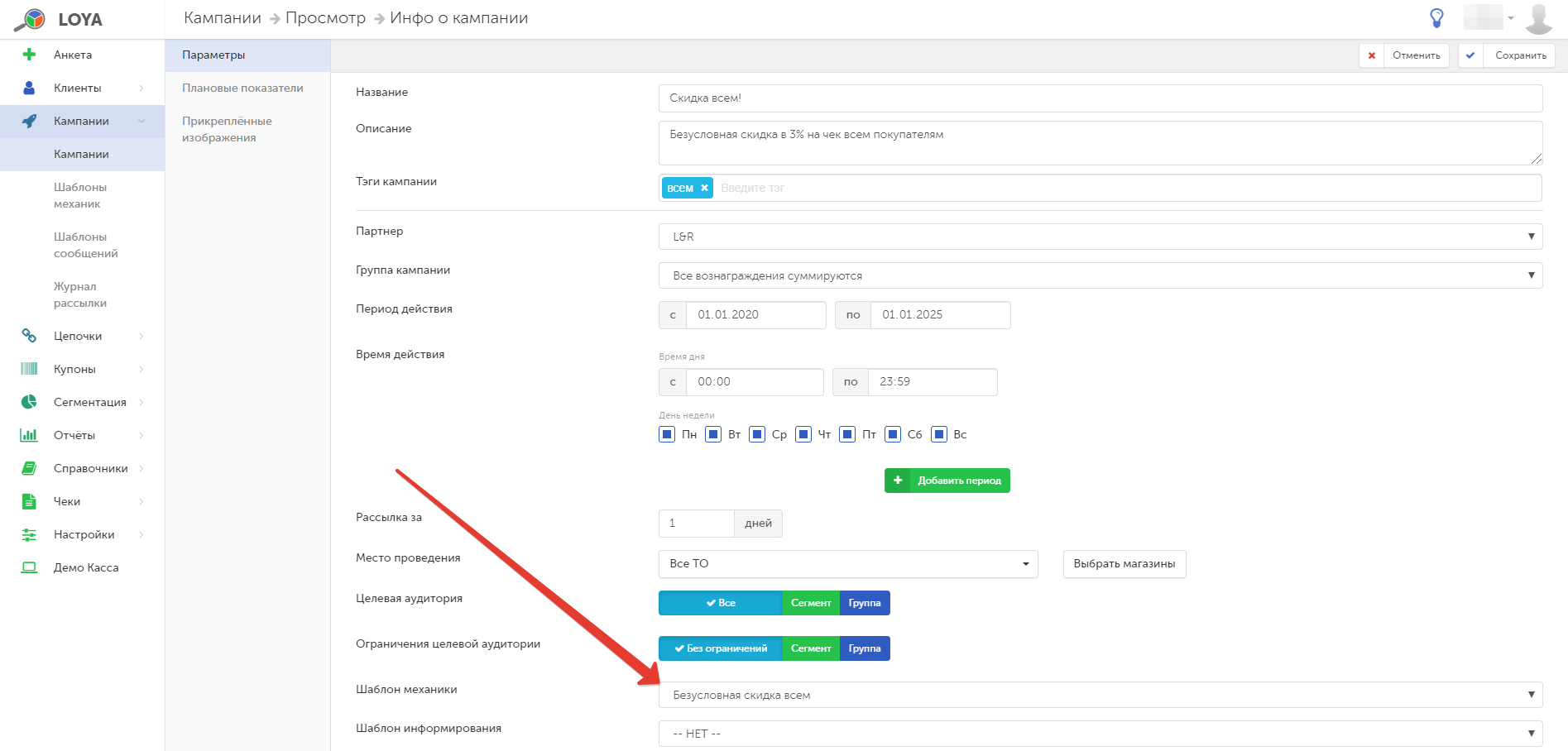This screenshot has width=1568, height=751.
Task: Open the Кампании sub-item in sidebar
Action: tap(82, 155)
